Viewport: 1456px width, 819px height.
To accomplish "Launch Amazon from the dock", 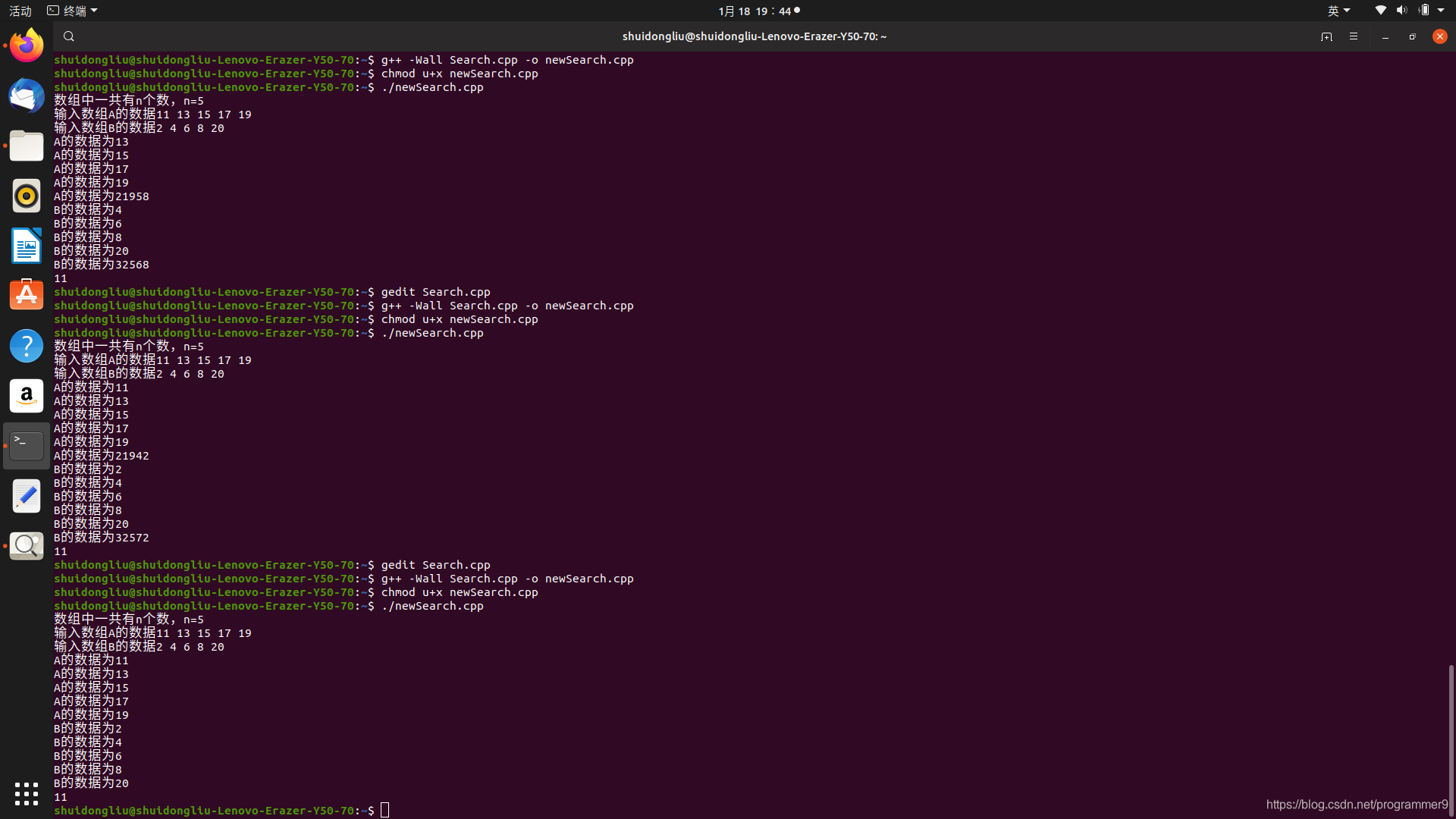I will (x=27, y=396).
